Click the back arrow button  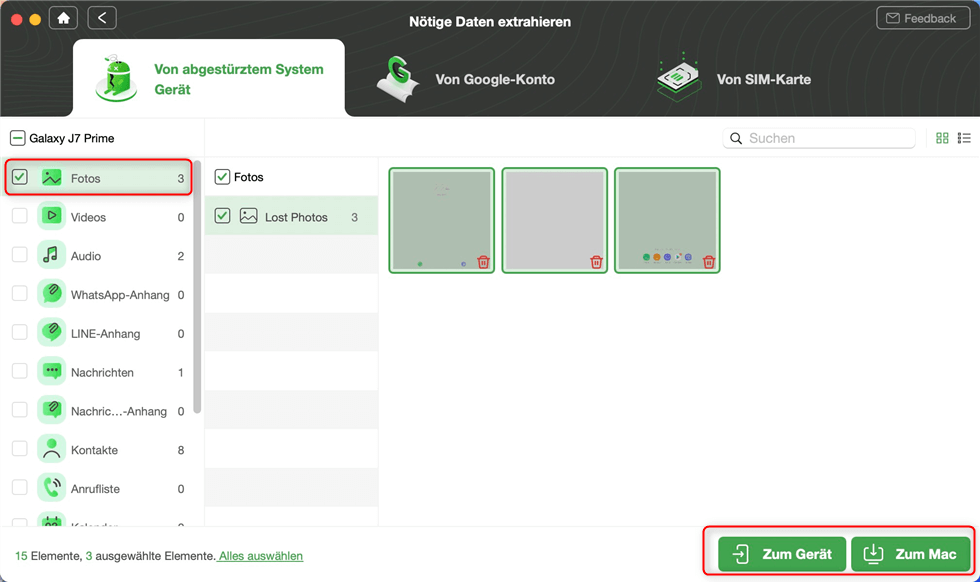tap(101, 18)
